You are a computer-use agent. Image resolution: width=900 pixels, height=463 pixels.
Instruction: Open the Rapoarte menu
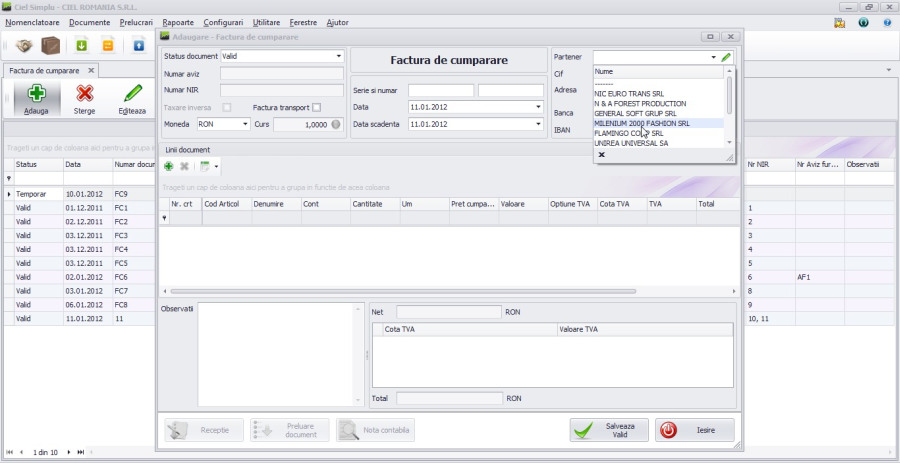click(176, 22)
